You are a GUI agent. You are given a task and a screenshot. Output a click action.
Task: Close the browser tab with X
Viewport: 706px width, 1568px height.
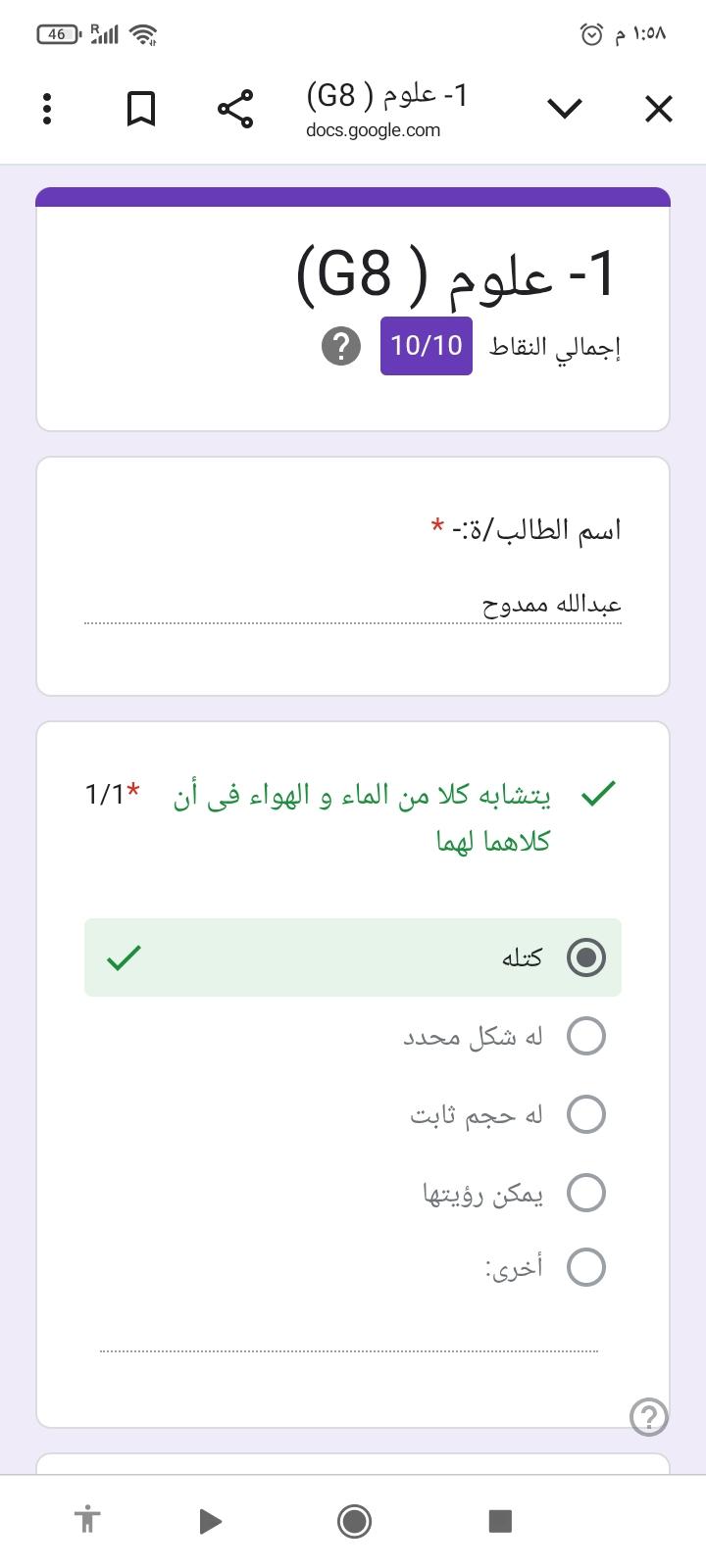coord(659,109)
